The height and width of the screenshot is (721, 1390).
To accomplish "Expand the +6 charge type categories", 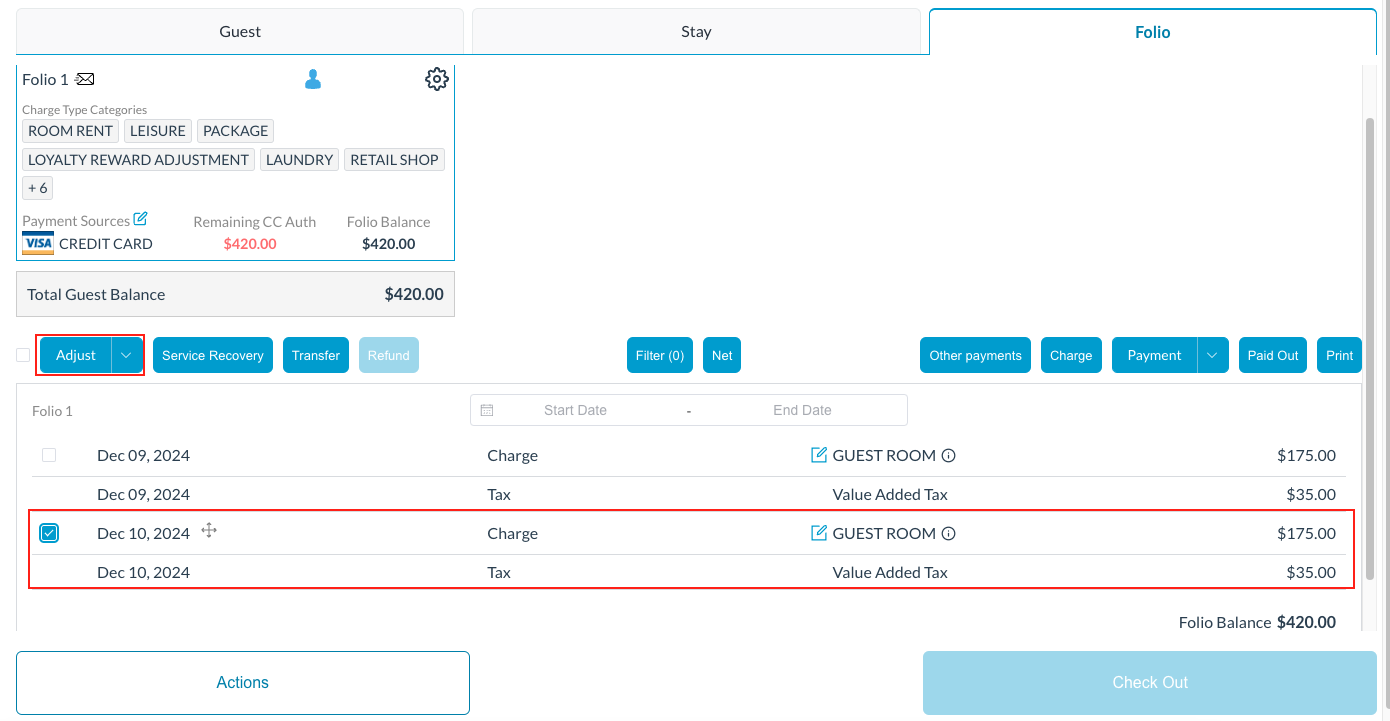I will click(x=37, y=187).
